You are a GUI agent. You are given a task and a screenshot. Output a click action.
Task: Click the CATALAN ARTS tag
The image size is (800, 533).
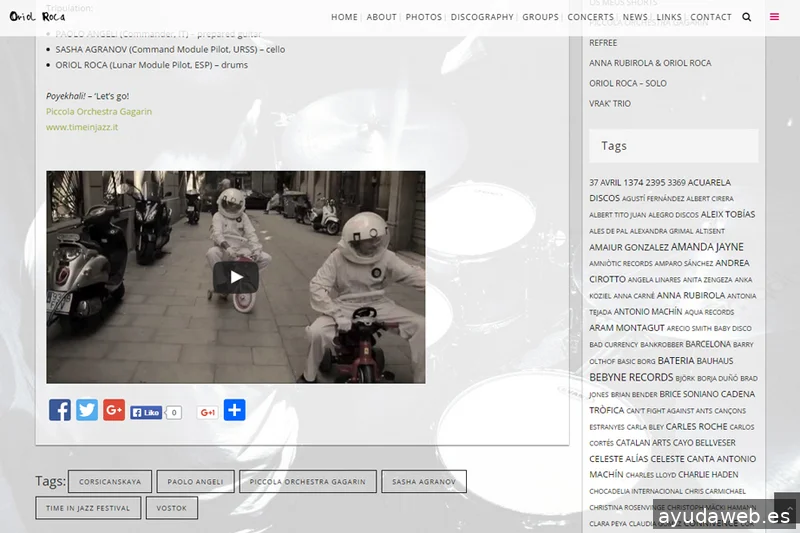click(x=642, y=443)
